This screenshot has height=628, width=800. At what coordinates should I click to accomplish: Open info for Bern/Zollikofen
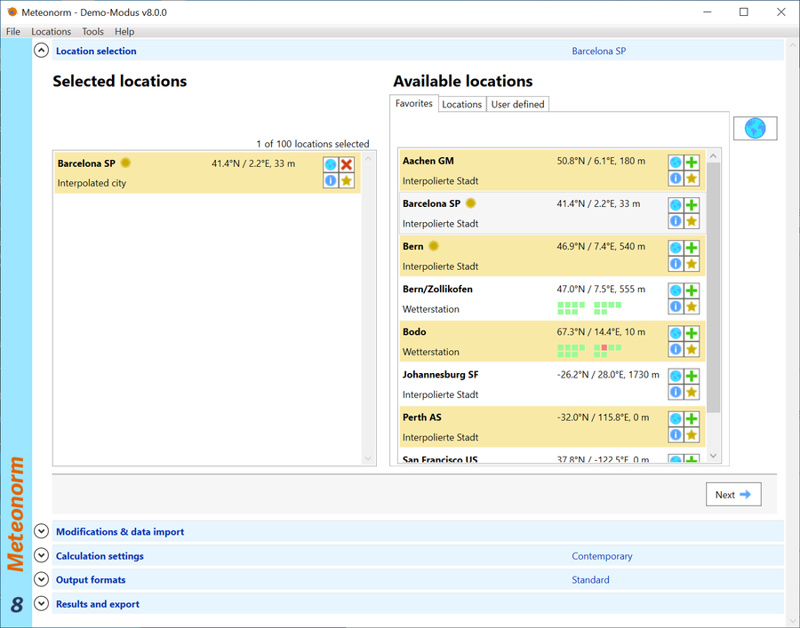point(676,307)
